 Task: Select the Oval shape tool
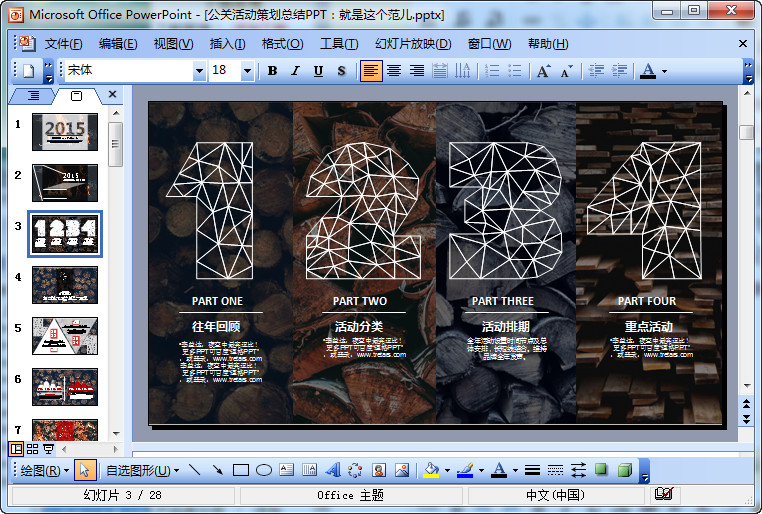coord(264,470)
